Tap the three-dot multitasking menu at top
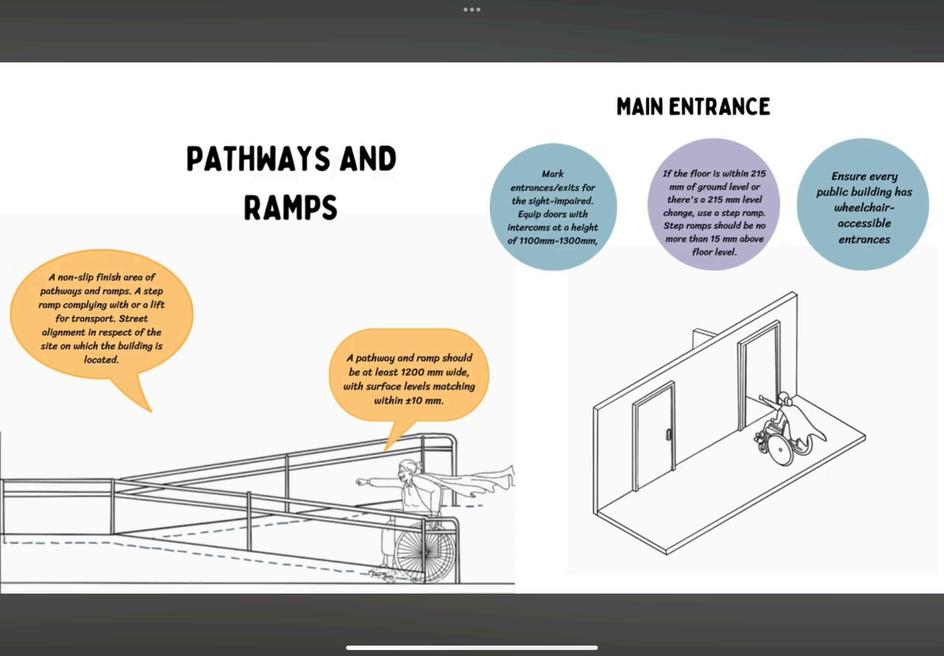Screen dimensions: 944x656 tap(471, 10)
